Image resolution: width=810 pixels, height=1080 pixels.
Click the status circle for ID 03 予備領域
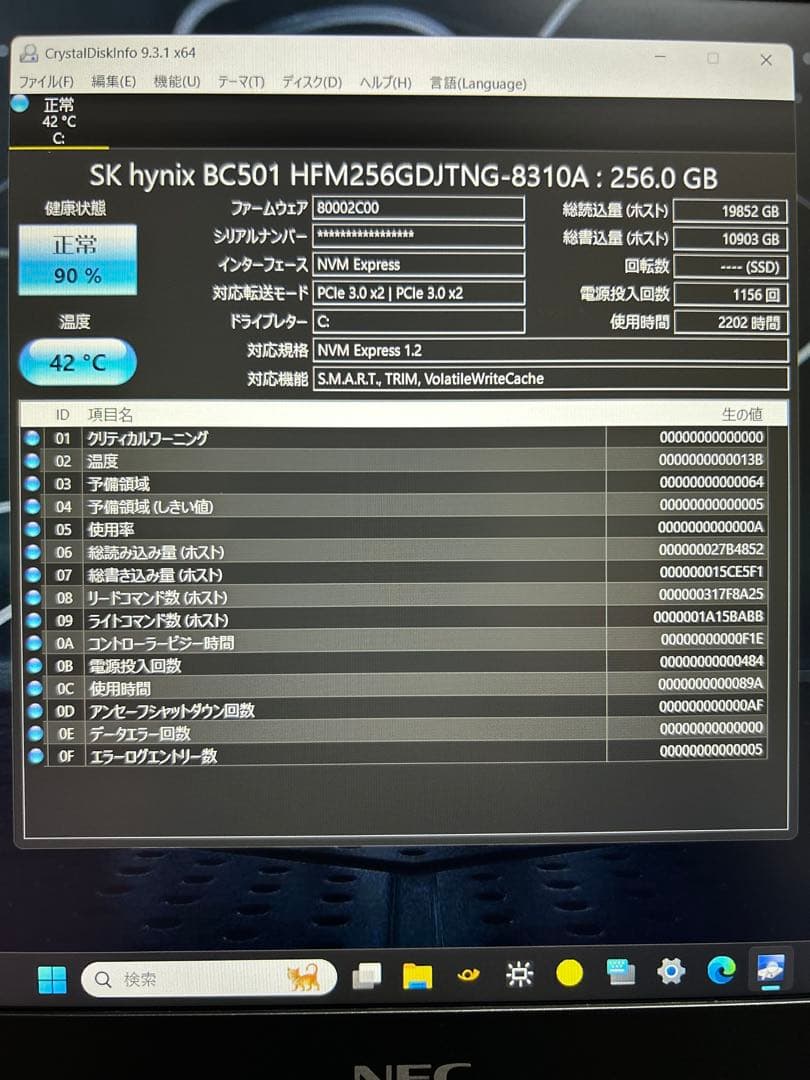pyautogui.click(x=32, y=484)
